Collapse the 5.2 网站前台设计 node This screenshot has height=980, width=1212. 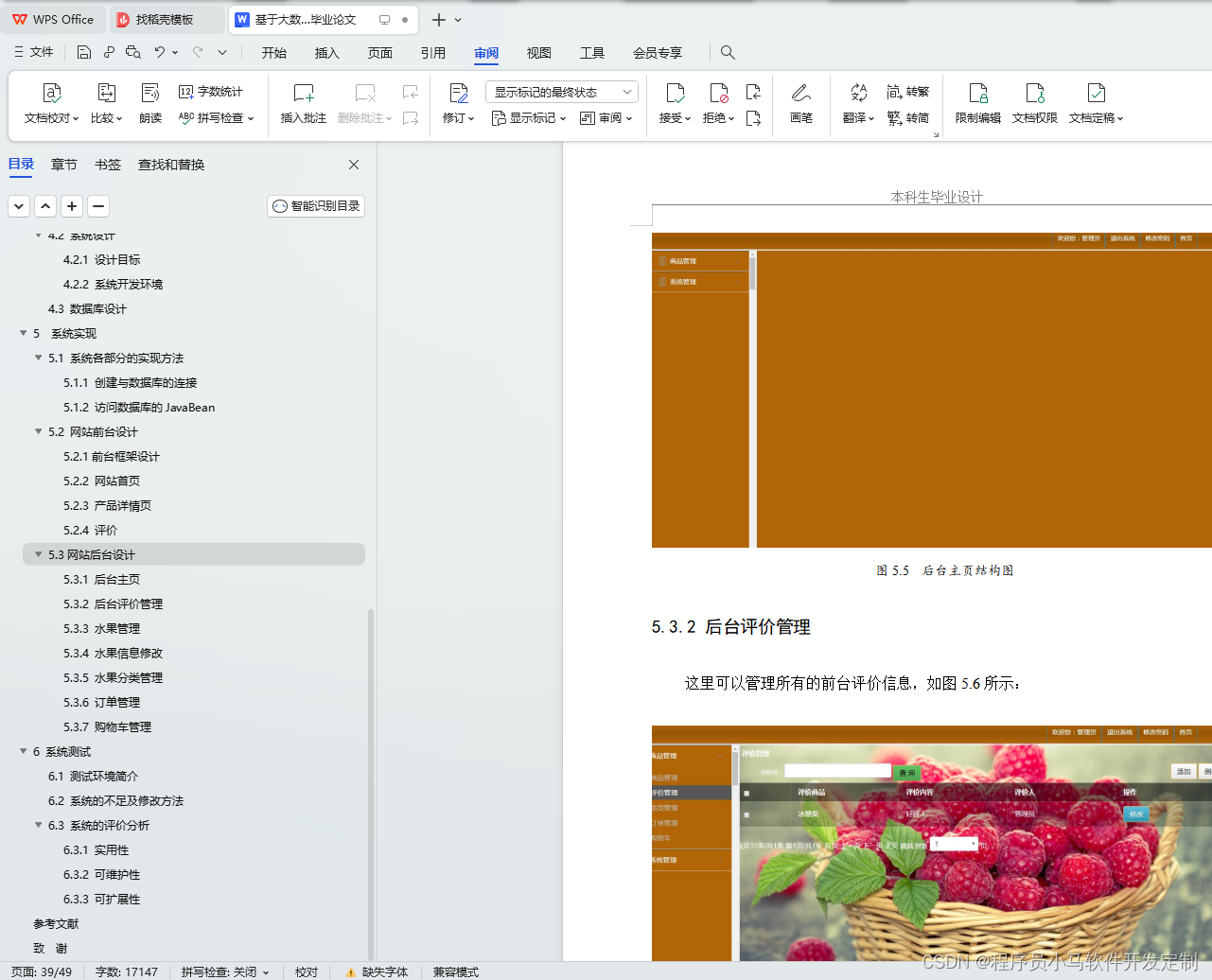tap(39, 431)
